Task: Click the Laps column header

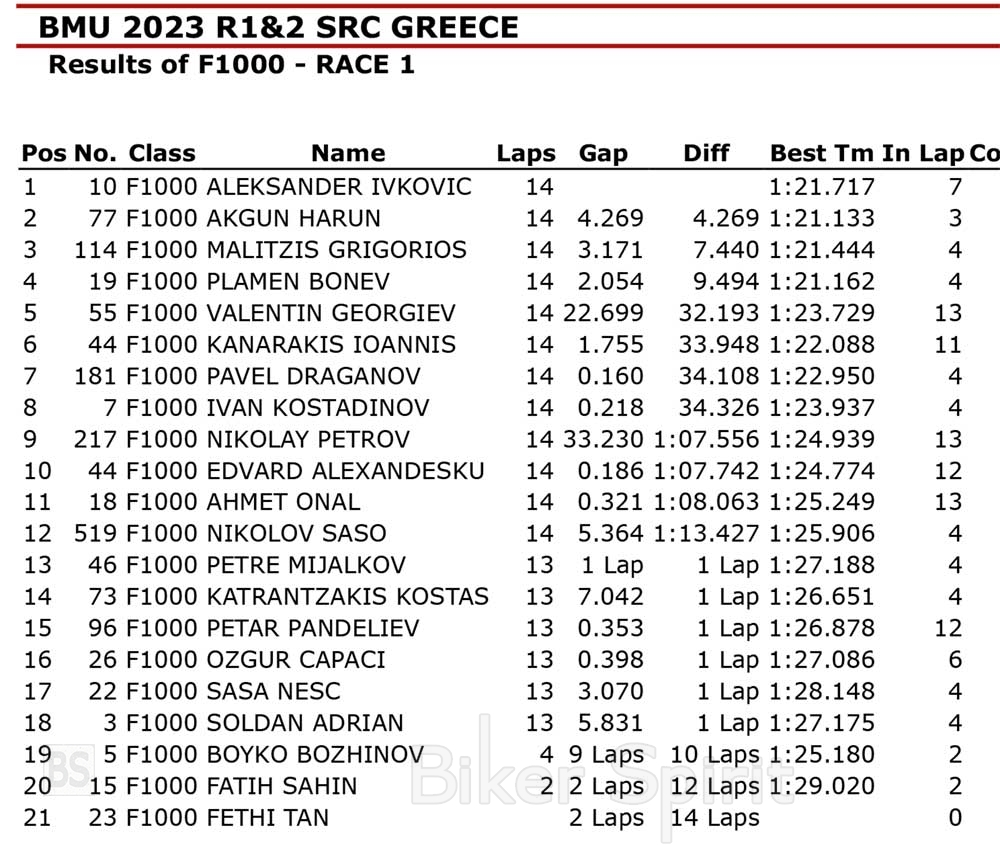Action: 525,154
